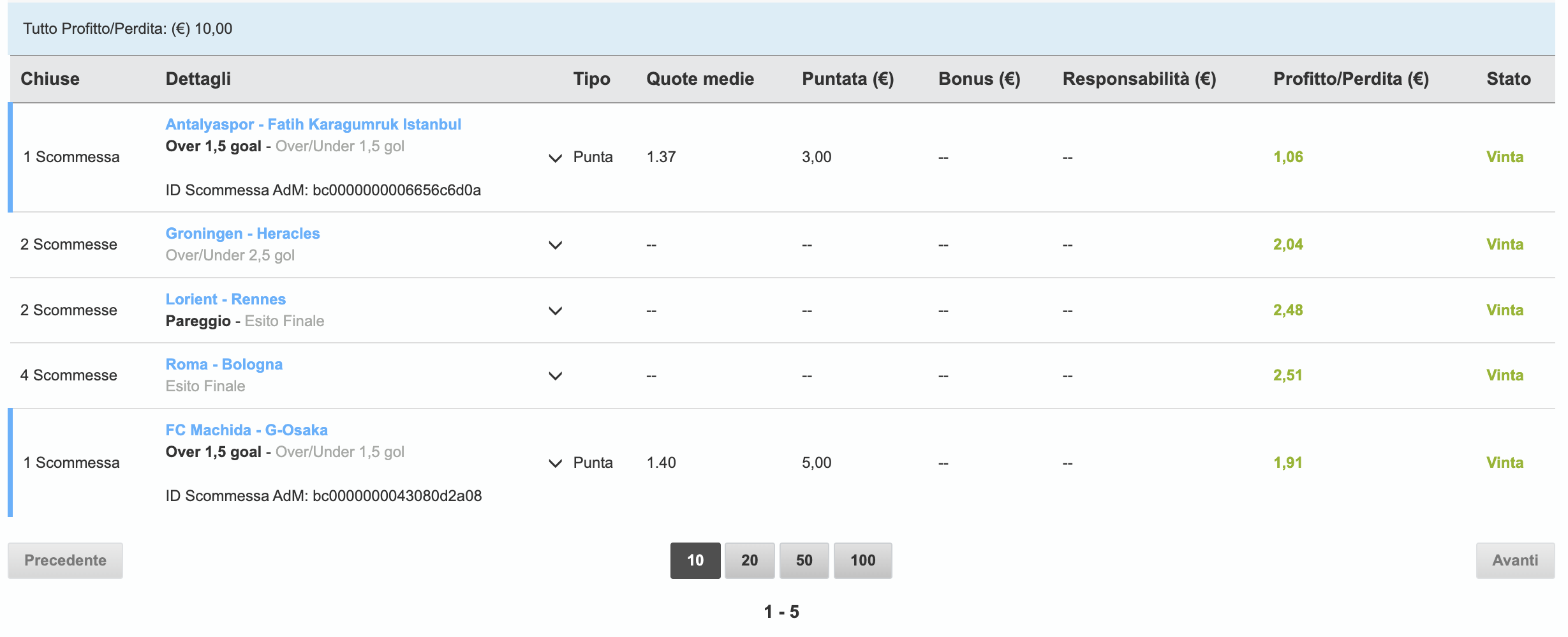The width and height of the screenshot is (1568, 637).
Task: Open the Groningen - Heracles match link
Action: [x=242, y=234]
